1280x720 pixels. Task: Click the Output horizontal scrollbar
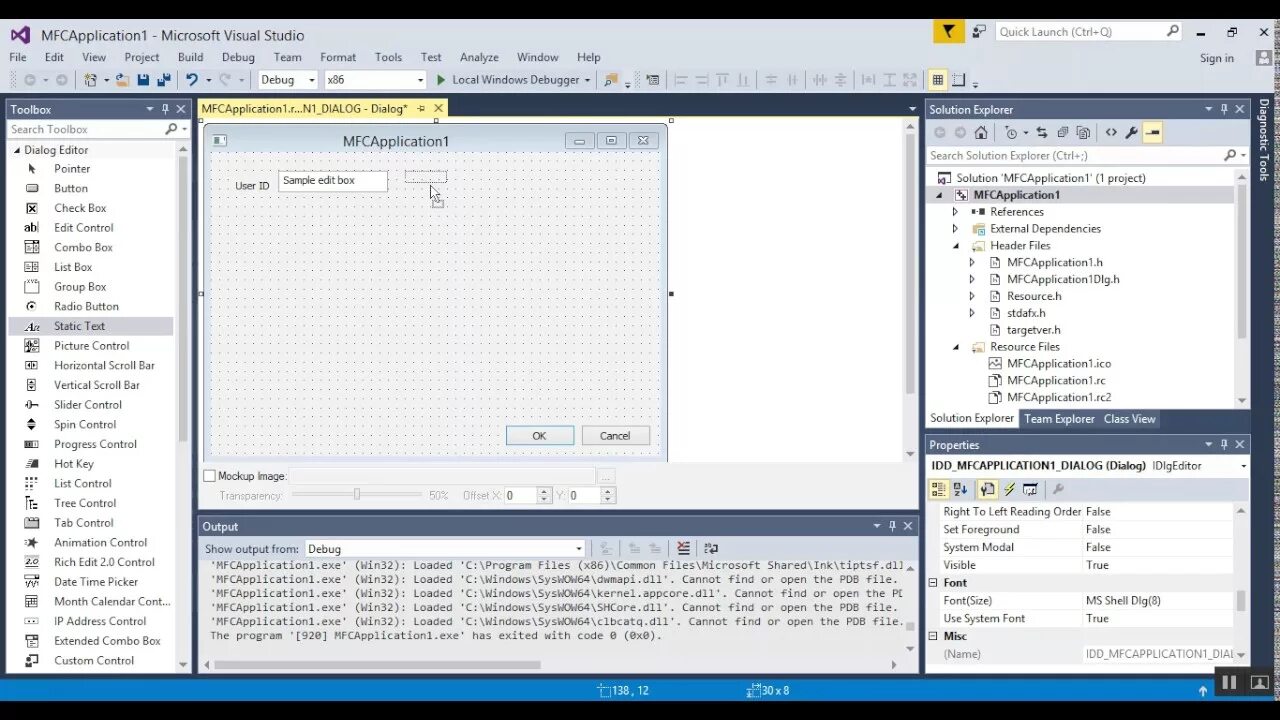(x=376, y=664)
